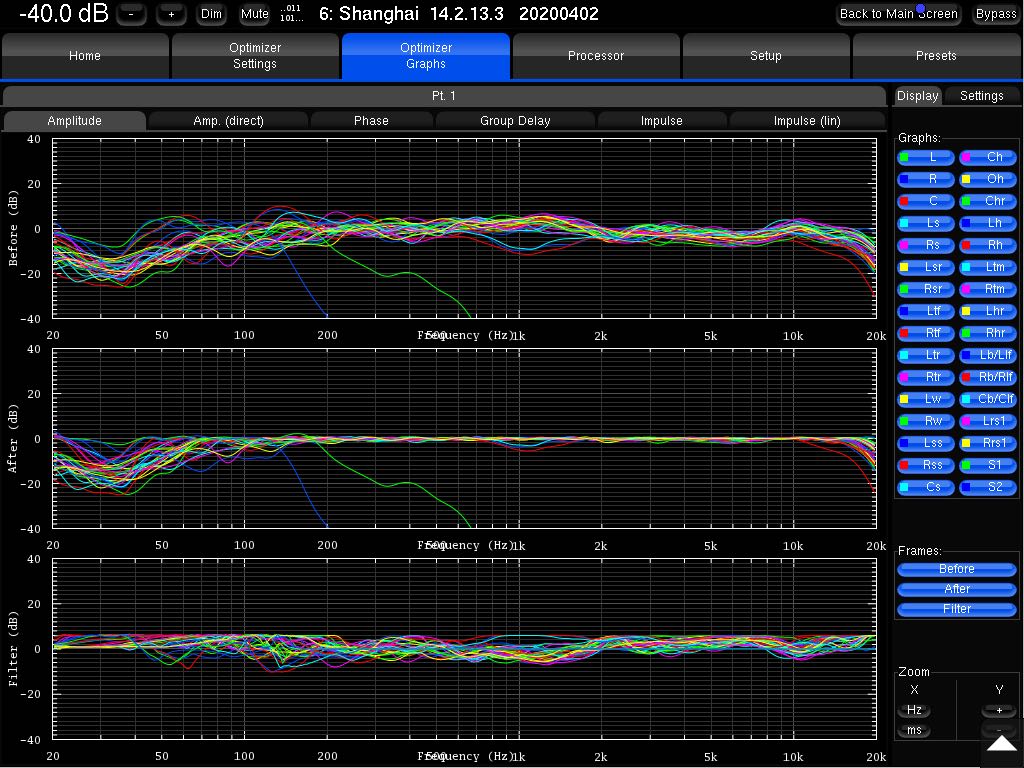Open the Processor tab

coord(596,56)
